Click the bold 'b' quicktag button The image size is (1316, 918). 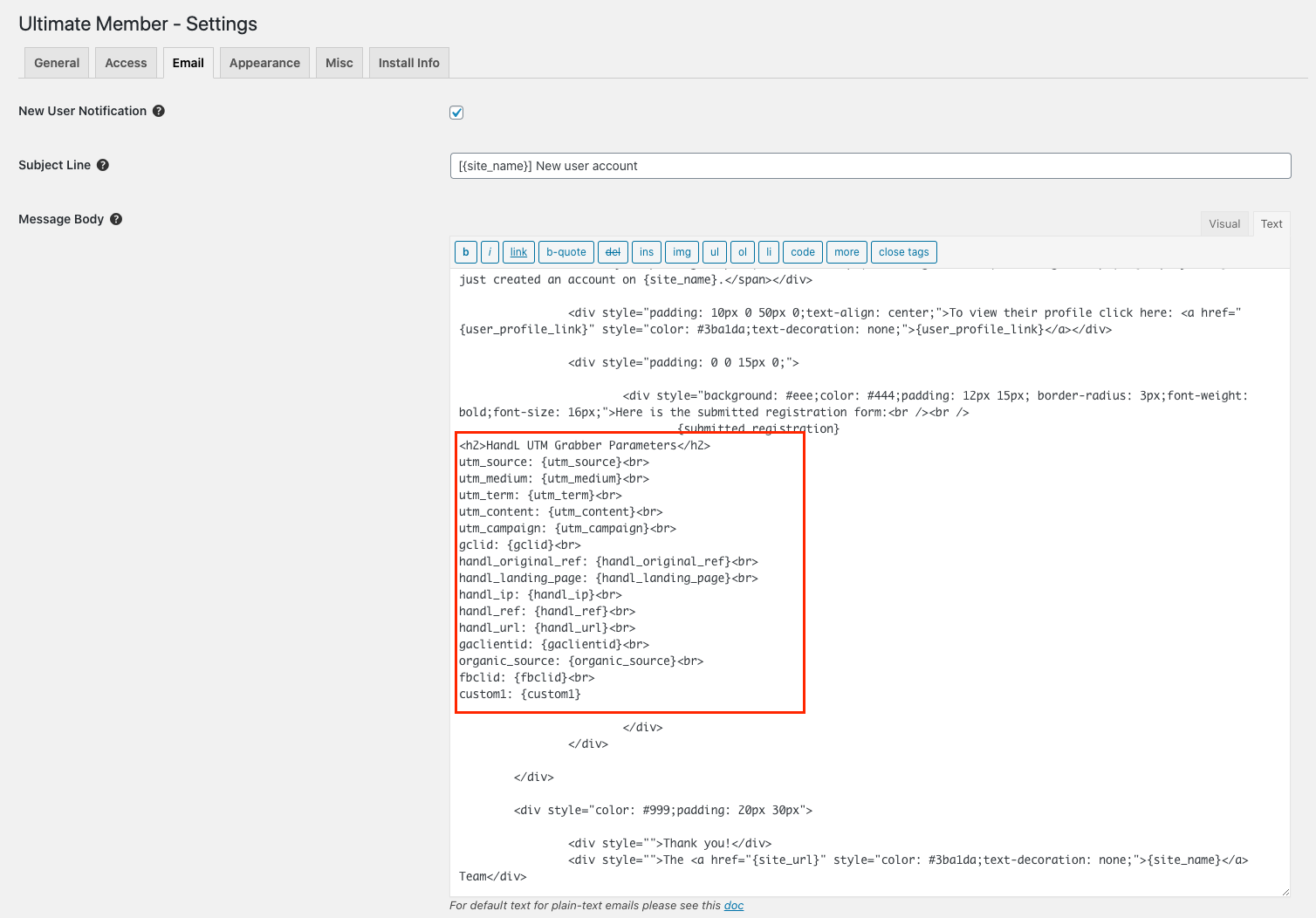pyautogui.click(x=466, y=252)
